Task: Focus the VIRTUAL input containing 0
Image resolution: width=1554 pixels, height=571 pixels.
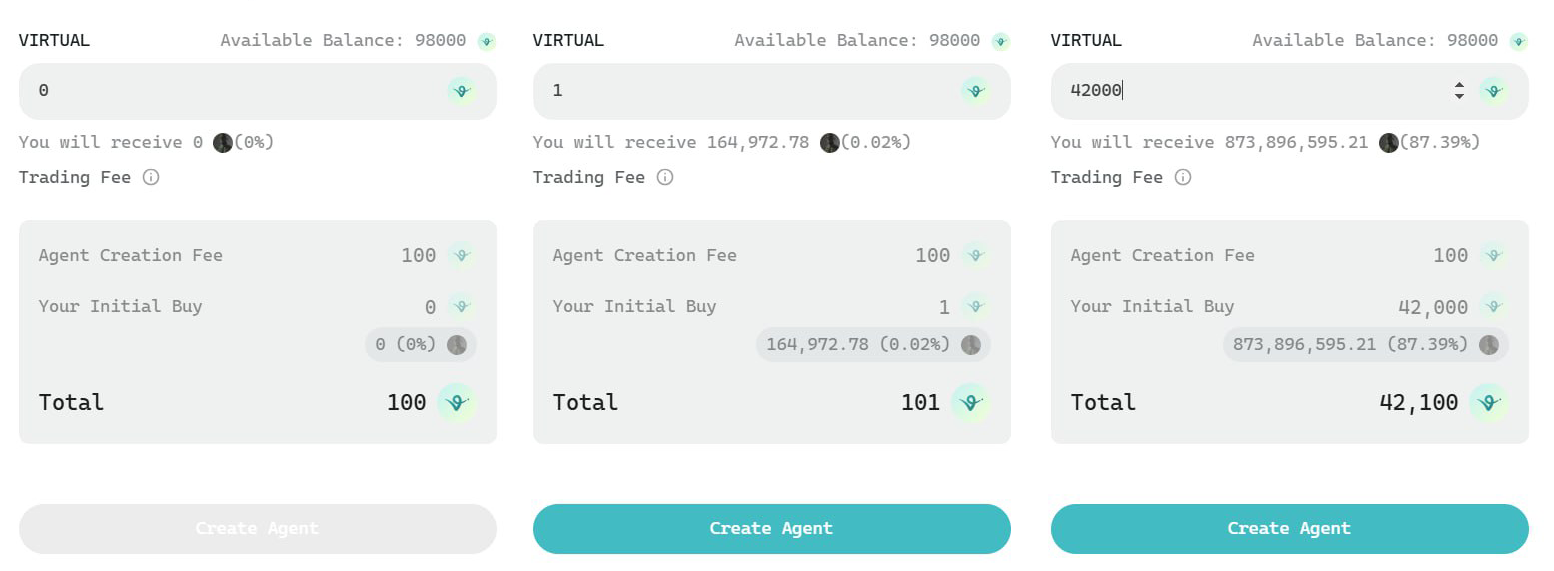Action: pos(230,91)
